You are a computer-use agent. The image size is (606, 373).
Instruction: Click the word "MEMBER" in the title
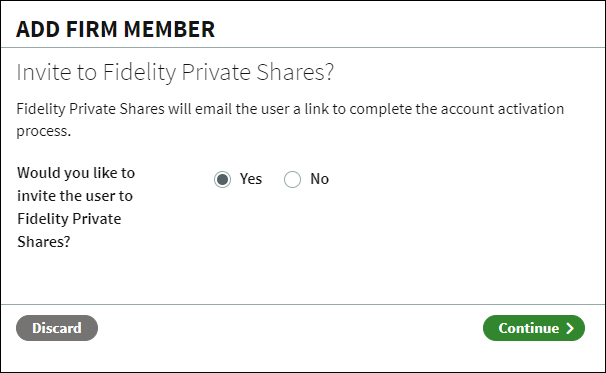(169, 29)
